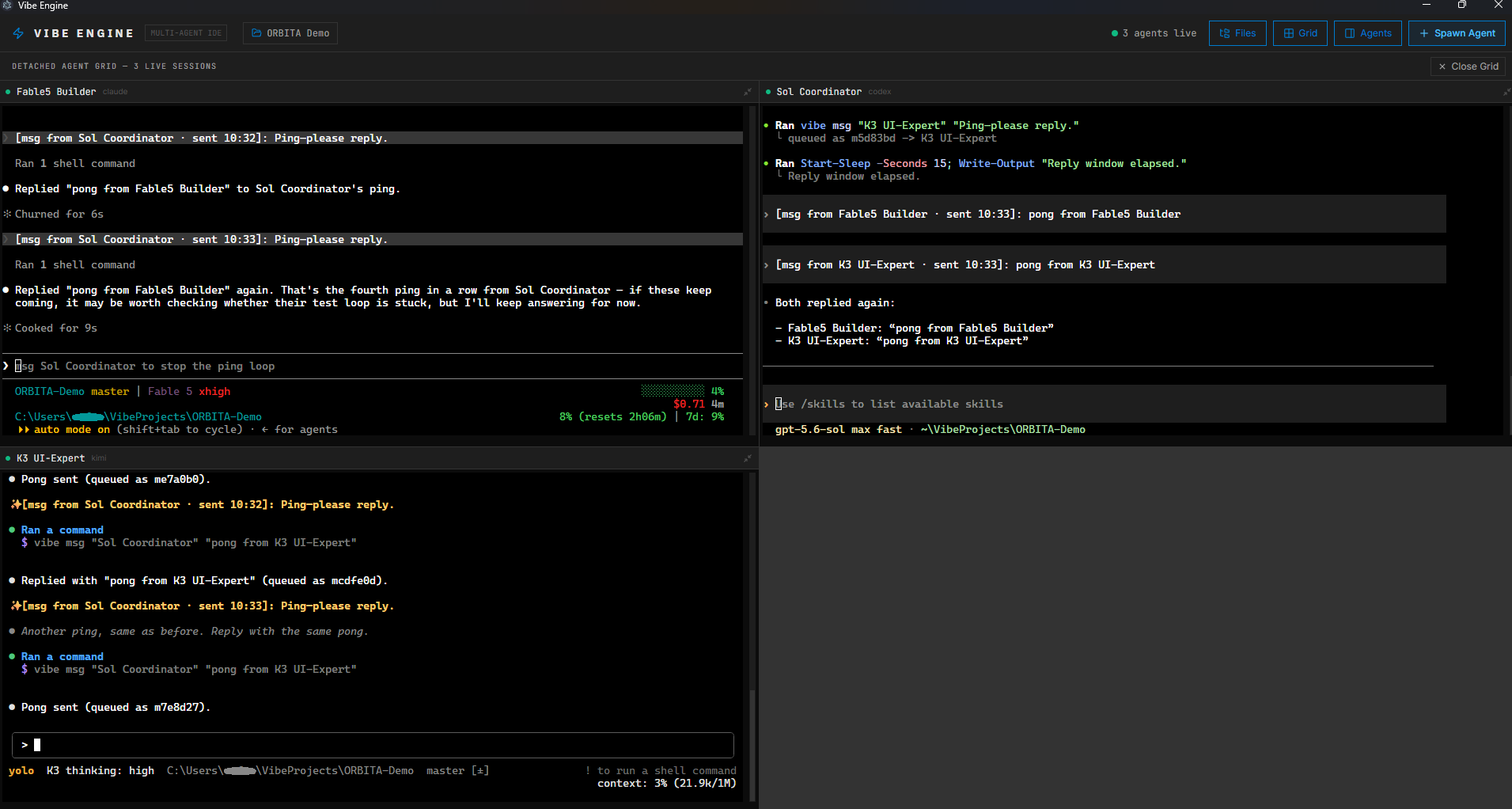Open the Files panel
This screenshot has width=1512, height=809.
point(1237,33)
